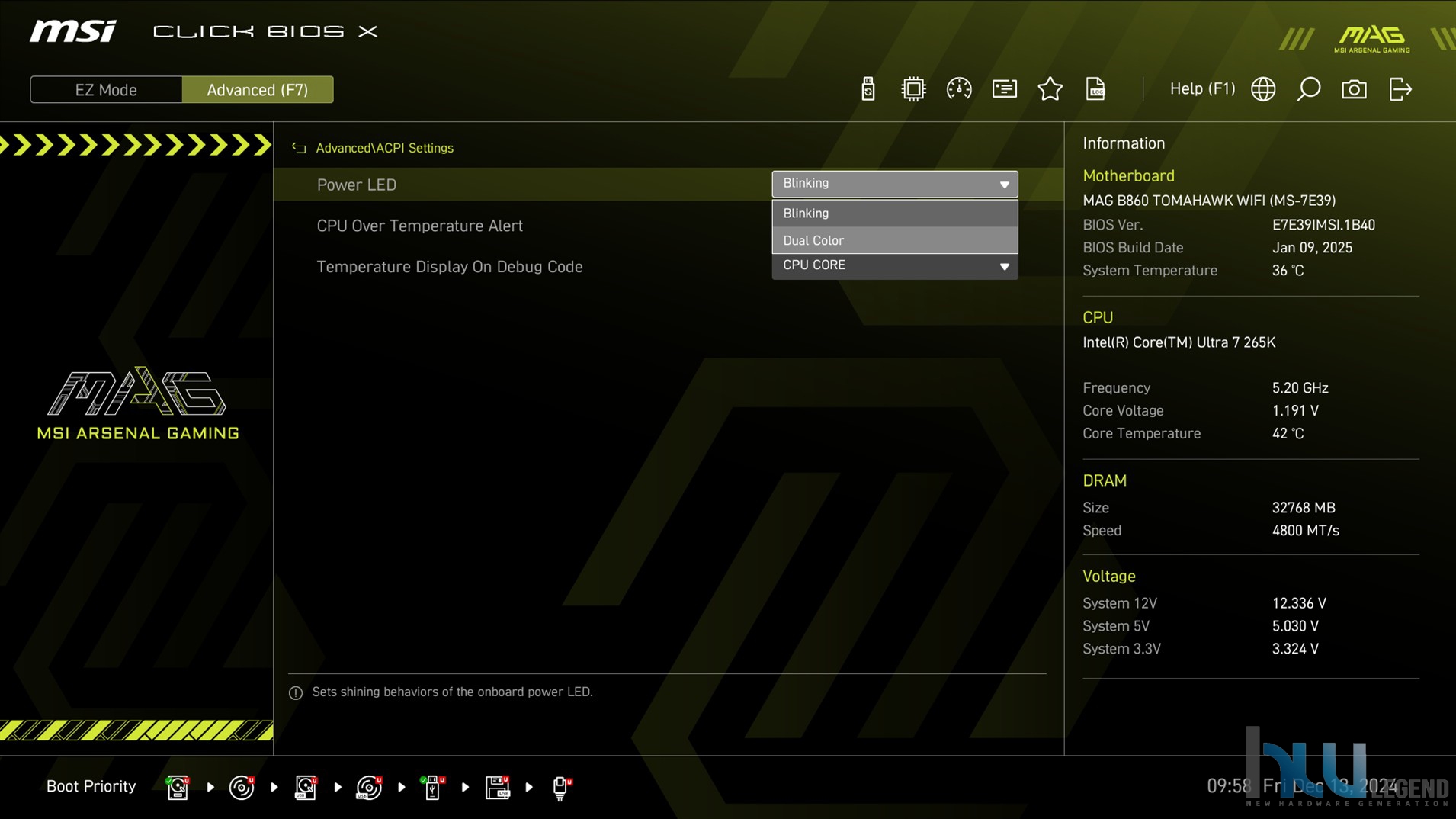Open Help (F1)
This screenshot has height=819, width=1456.
tap(1202, 88)
